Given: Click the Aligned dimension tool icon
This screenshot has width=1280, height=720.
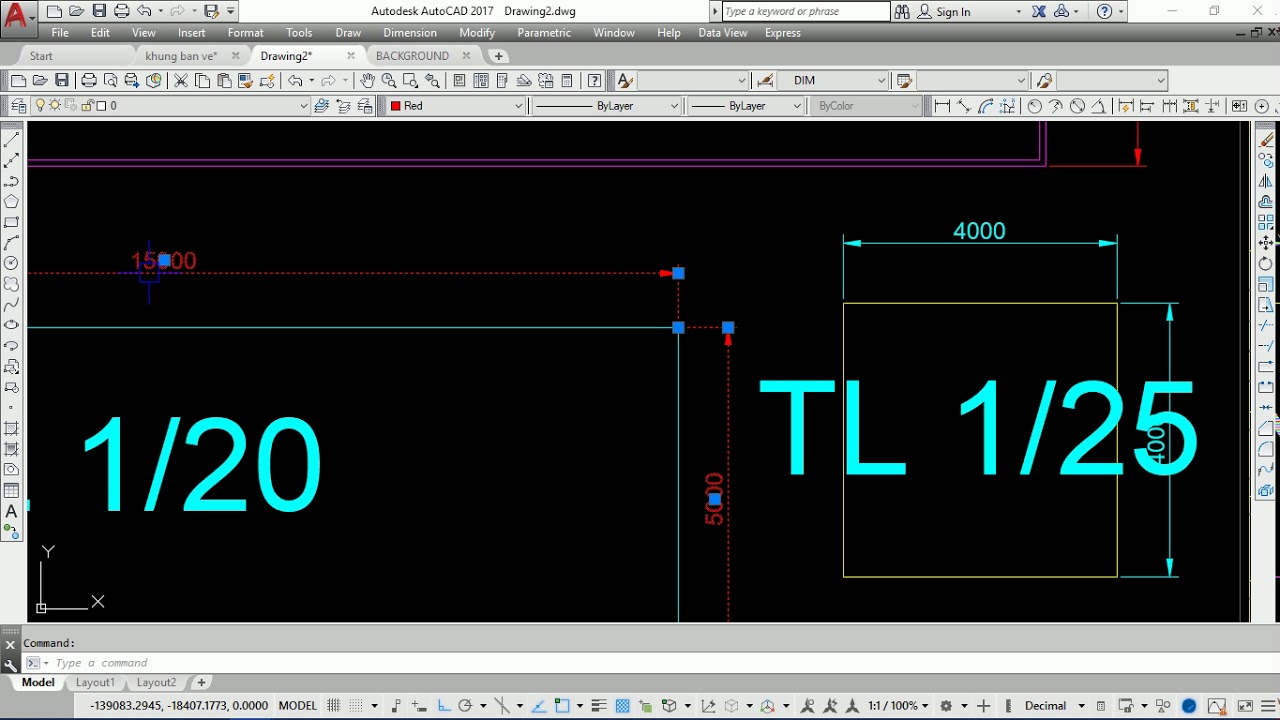Looking at the screenshot, I should coord(964,105).
